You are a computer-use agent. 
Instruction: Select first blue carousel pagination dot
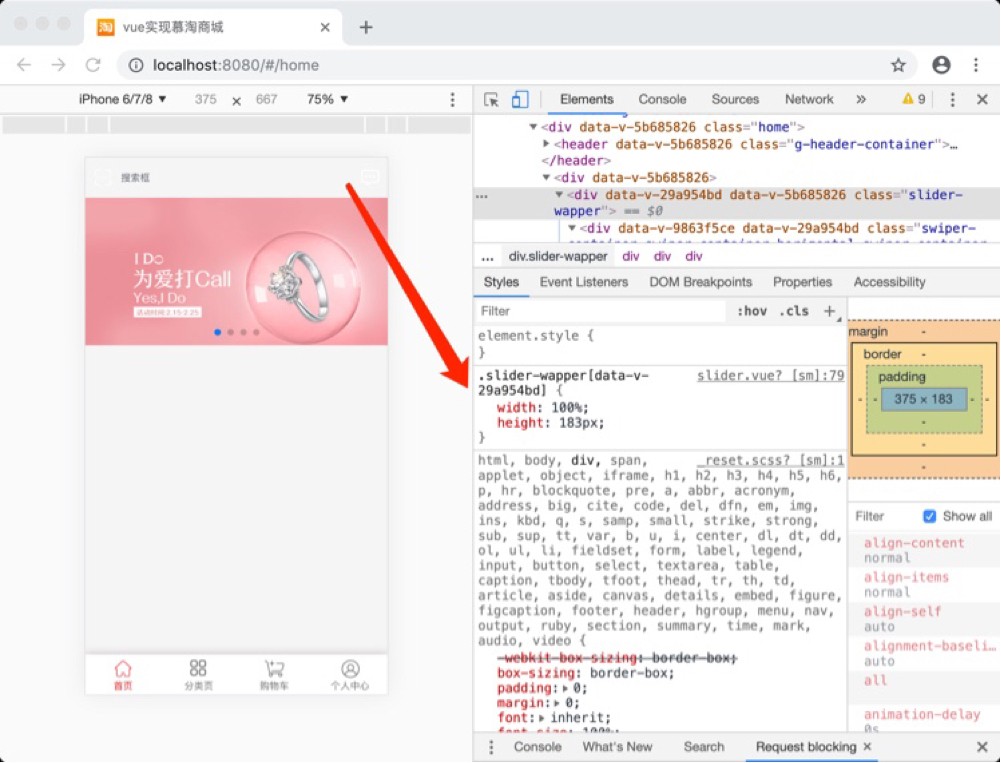pos(218,332)
